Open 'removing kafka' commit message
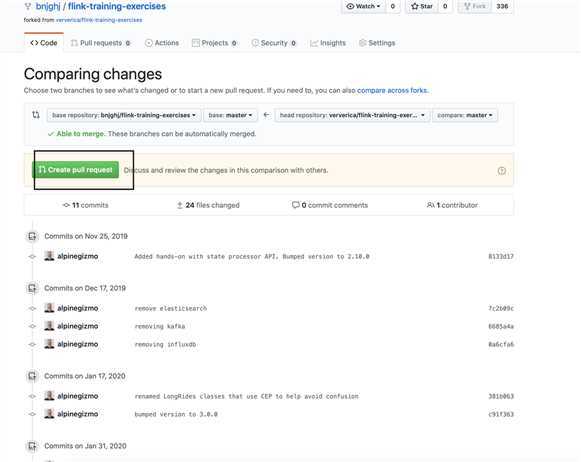Screen dimensions: 581x462 [x=160, y=326]
